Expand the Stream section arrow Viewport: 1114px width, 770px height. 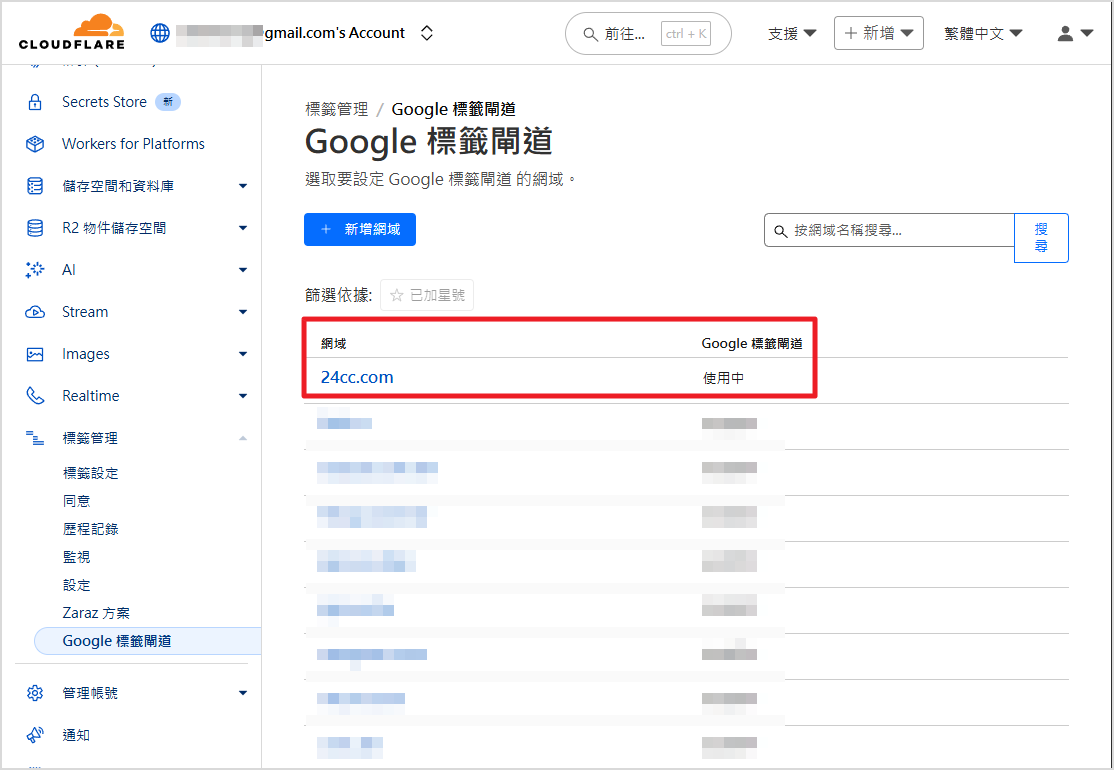pos(243,312)
